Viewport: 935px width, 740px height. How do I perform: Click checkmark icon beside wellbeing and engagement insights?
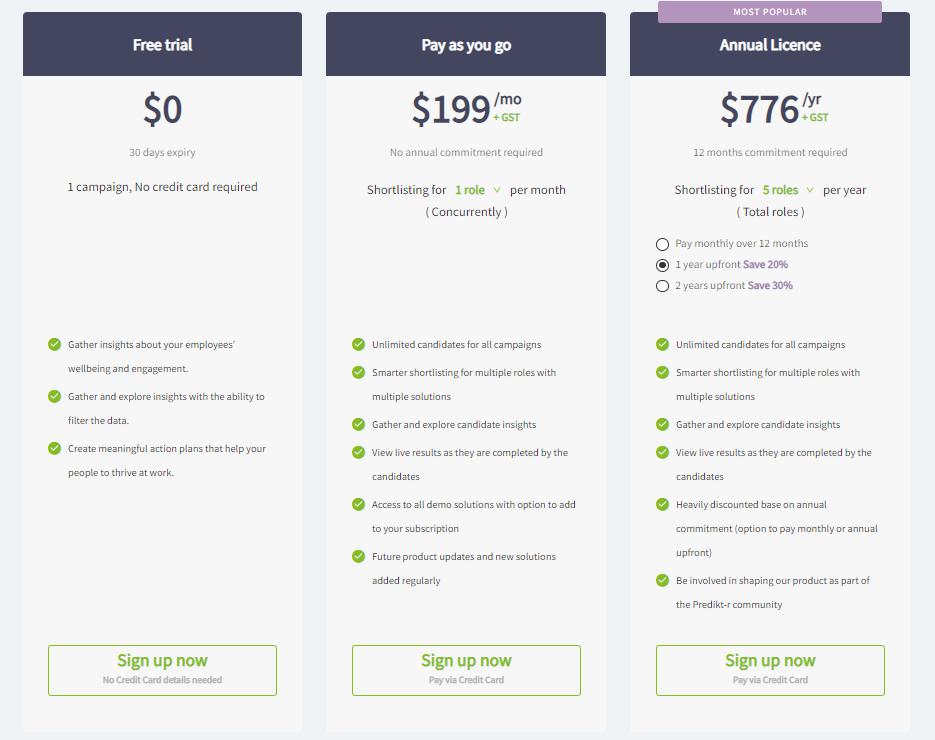click(55, 345)
